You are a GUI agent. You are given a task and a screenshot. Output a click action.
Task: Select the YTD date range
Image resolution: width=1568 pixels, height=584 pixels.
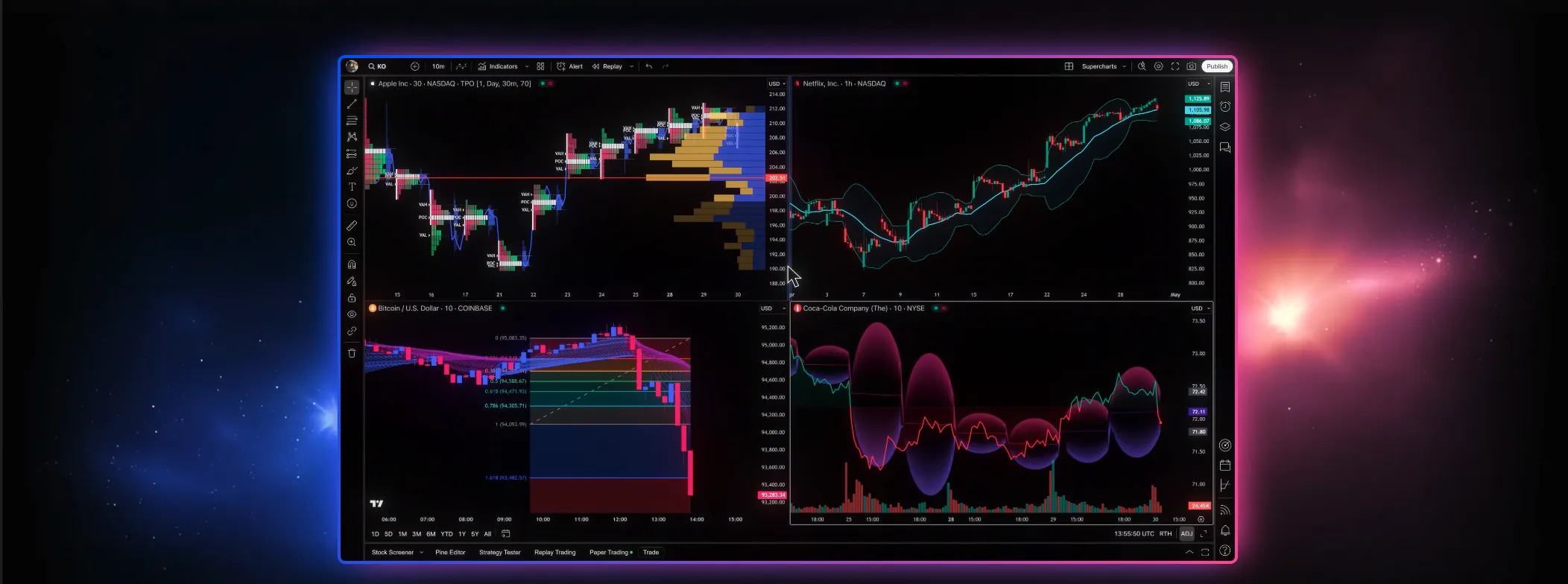tap(446, 534)
